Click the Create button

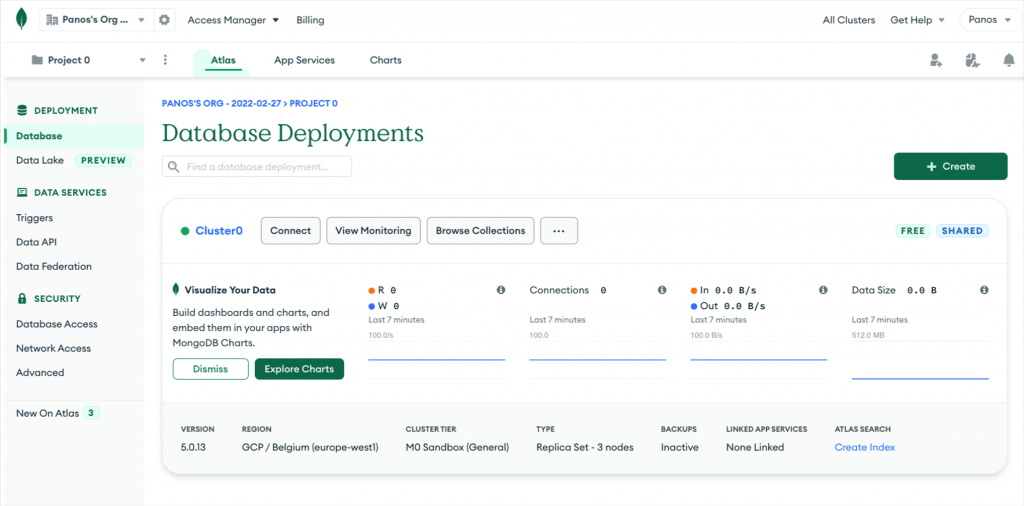tap(950, 166)
